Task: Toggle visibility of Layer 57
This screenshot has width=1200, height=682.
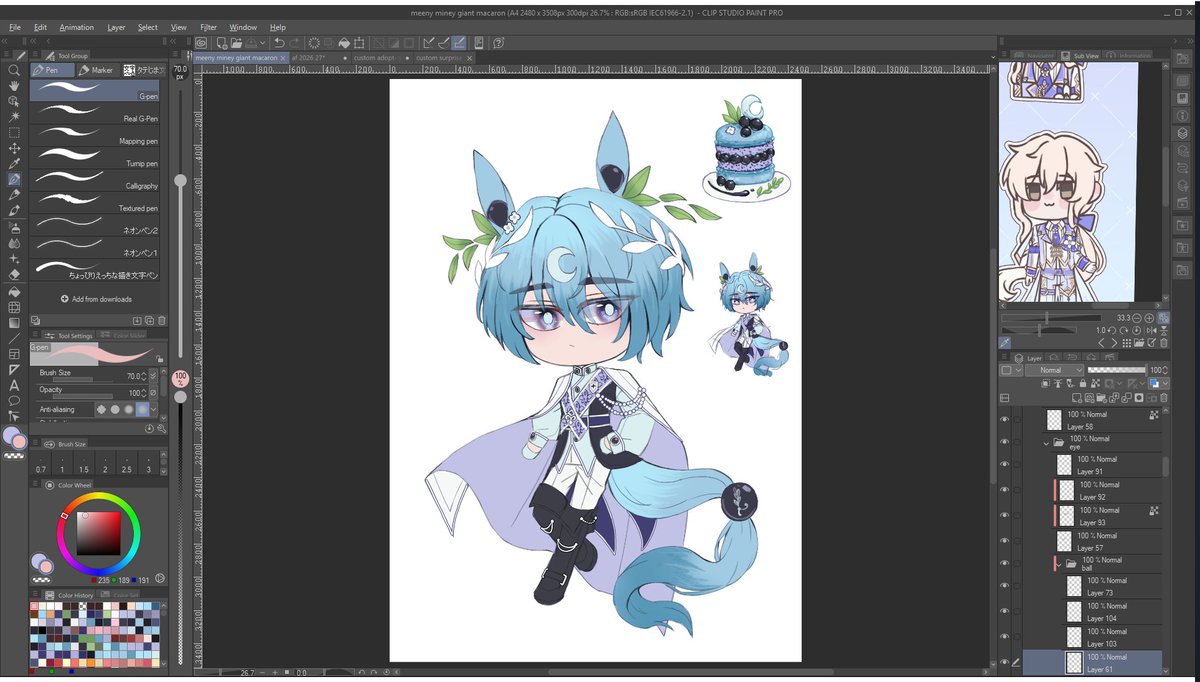Action: tap(1005, 541)
